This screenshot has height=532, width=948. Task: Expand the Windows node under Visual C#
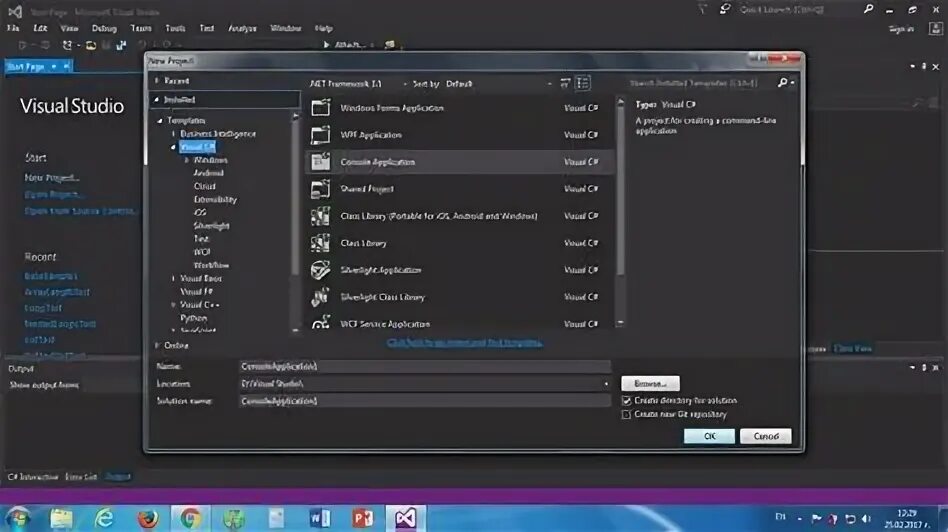click(187, 160)
